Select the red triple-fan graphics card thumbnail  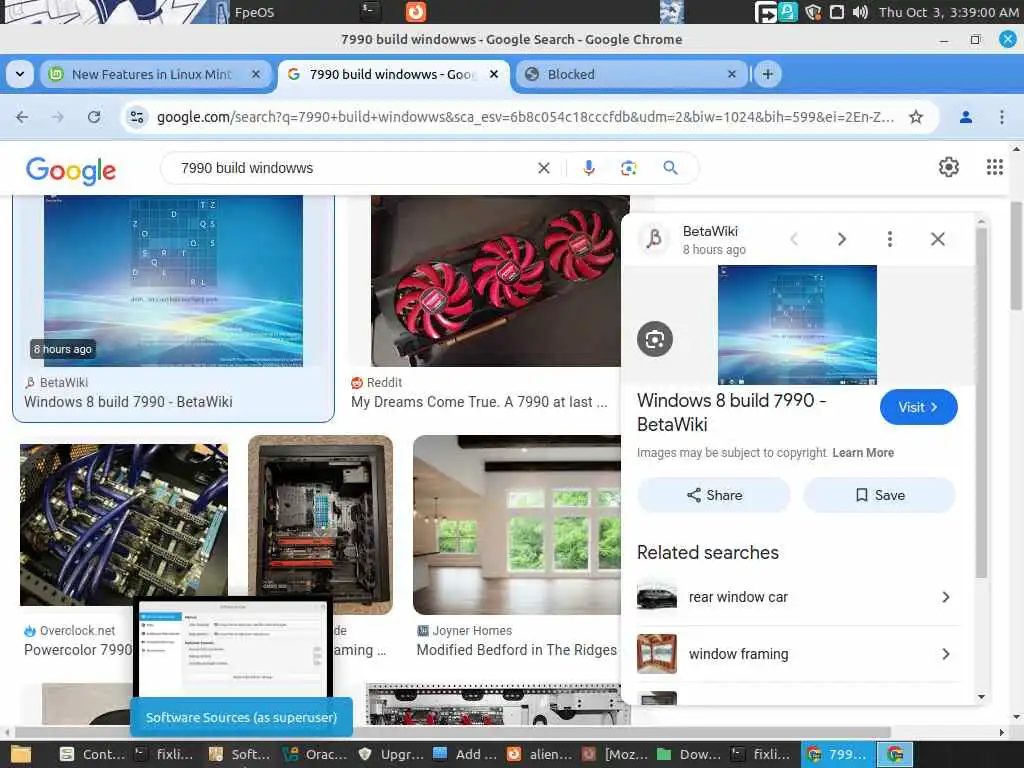[x=496, y=281]
